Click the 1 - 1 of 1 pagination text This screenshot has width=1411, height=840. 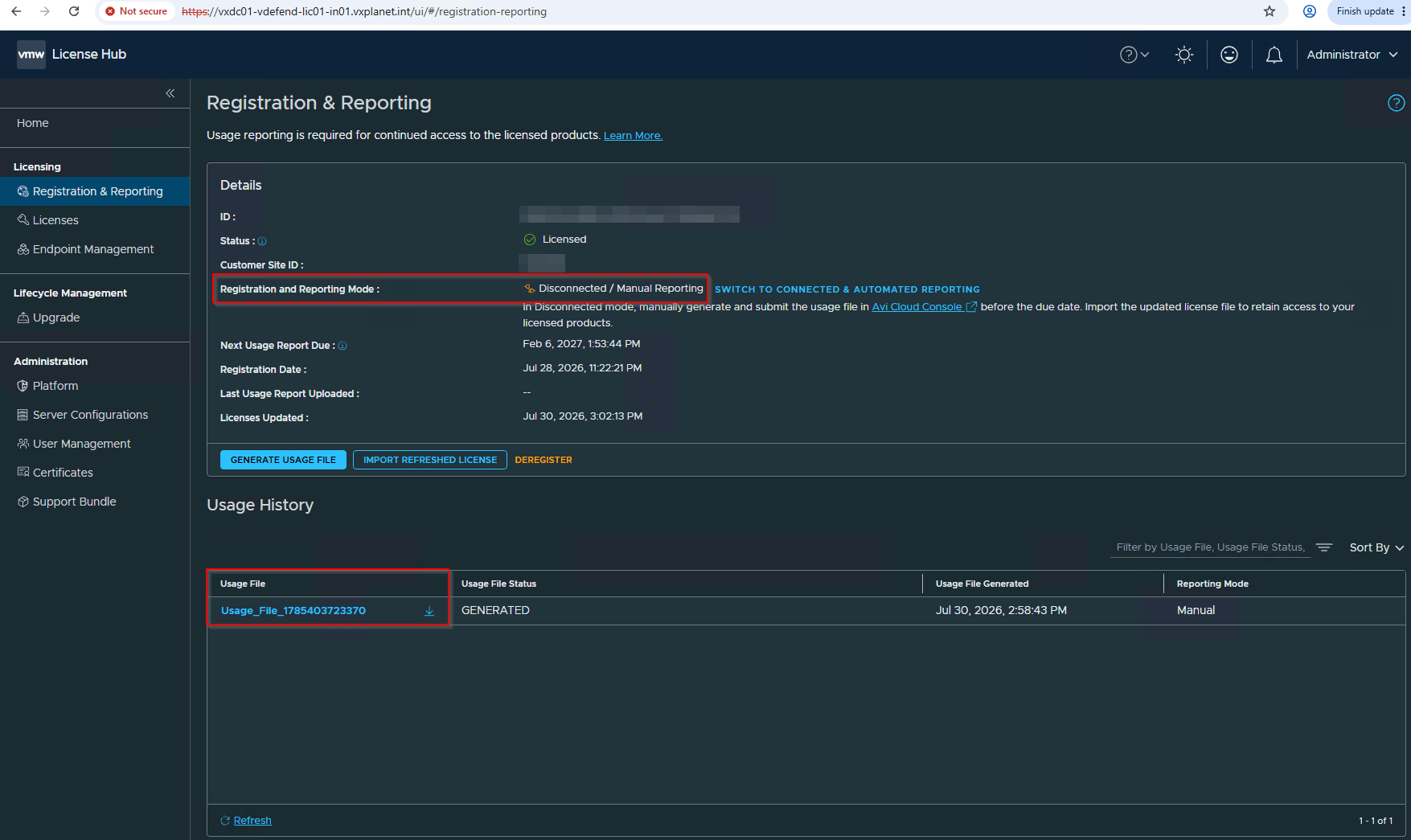coord(1376,821)
